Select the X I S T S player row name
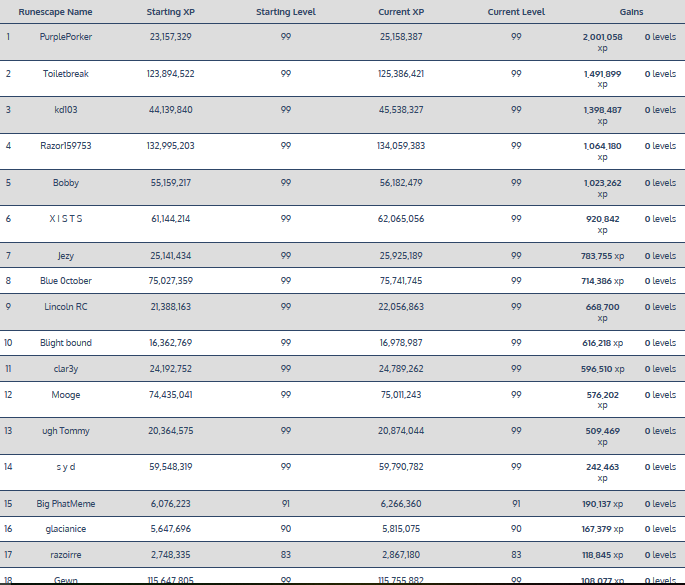 point(66,218)
